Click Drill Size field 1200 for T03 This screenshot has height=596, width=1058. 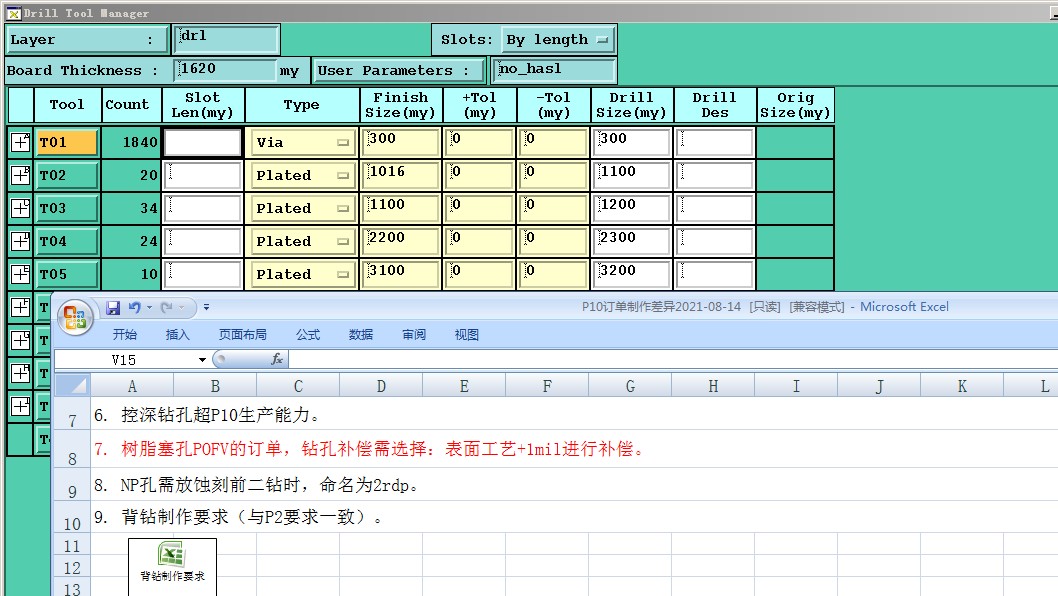tap(632, 209)
